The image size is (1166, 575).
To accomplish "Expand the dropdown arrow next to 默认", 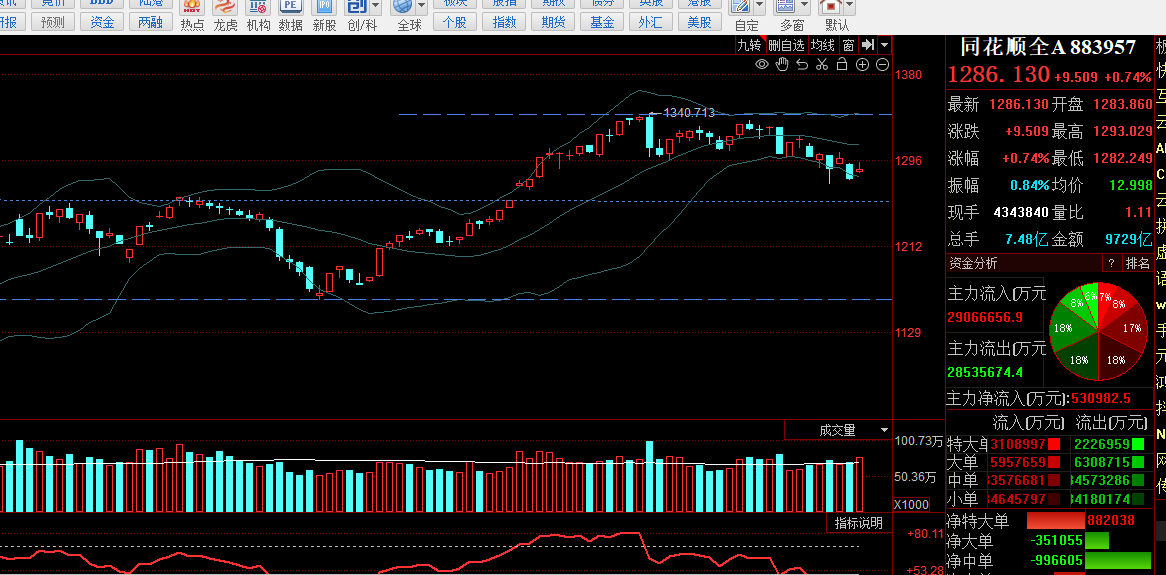I will [849, 7].
